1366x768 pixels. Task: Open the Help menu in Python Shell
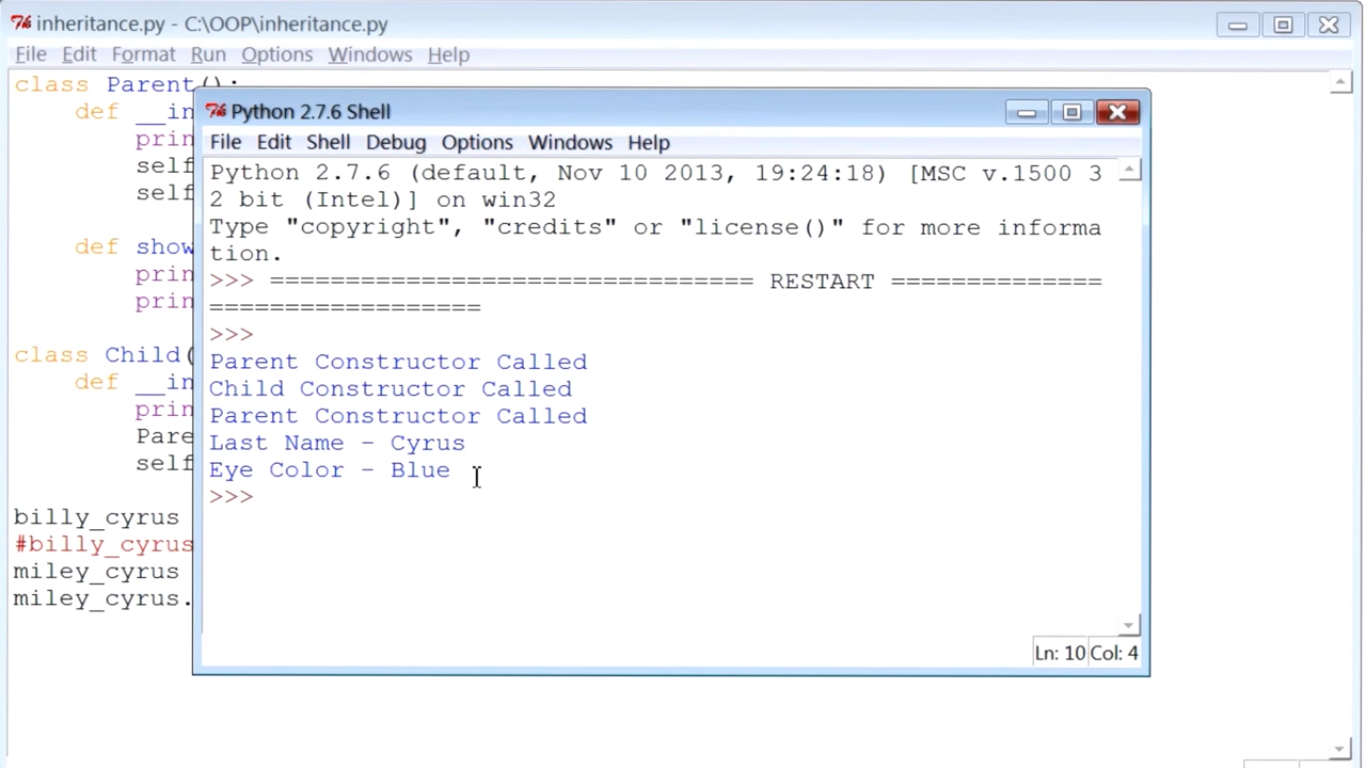[649, 143]
